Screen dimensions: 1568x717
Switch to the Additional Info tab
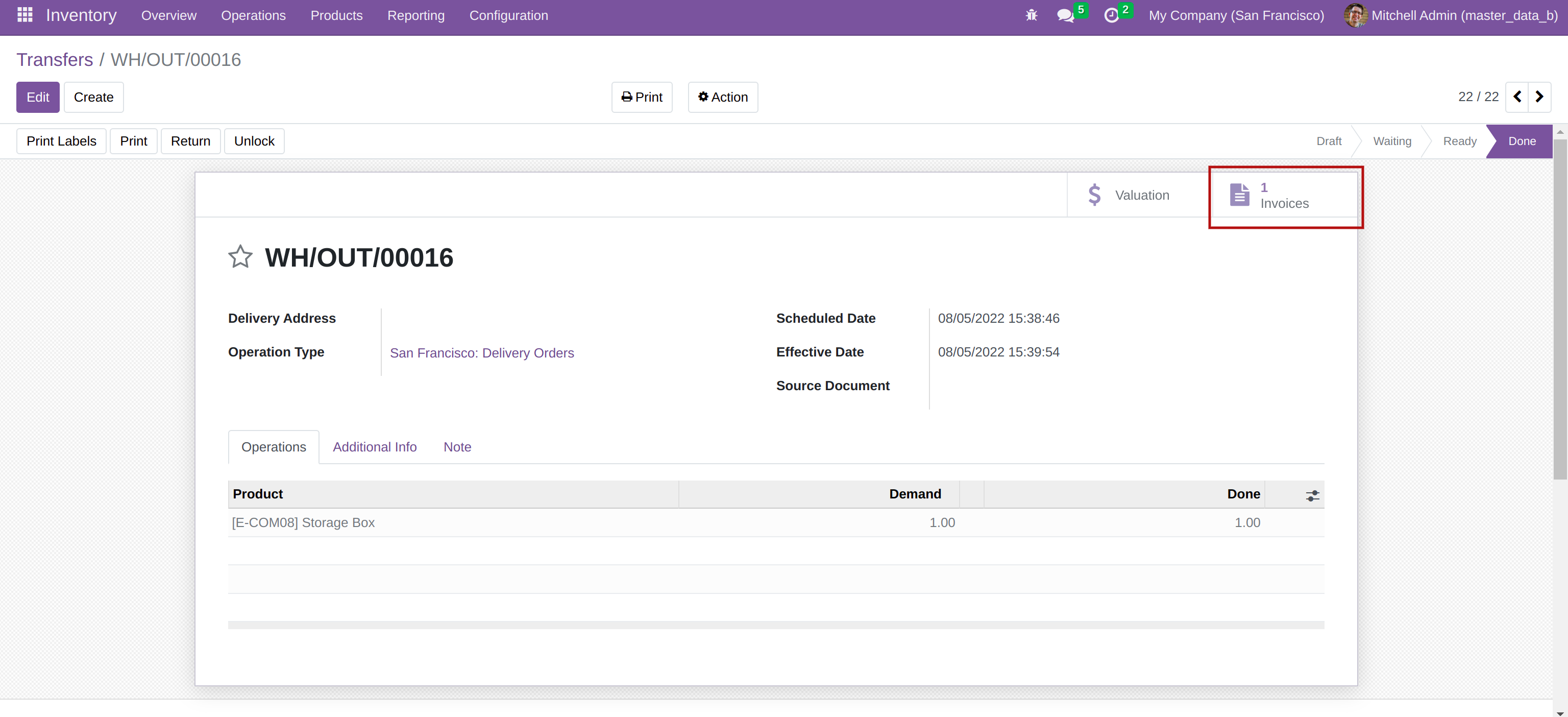[x=374, y=447]
